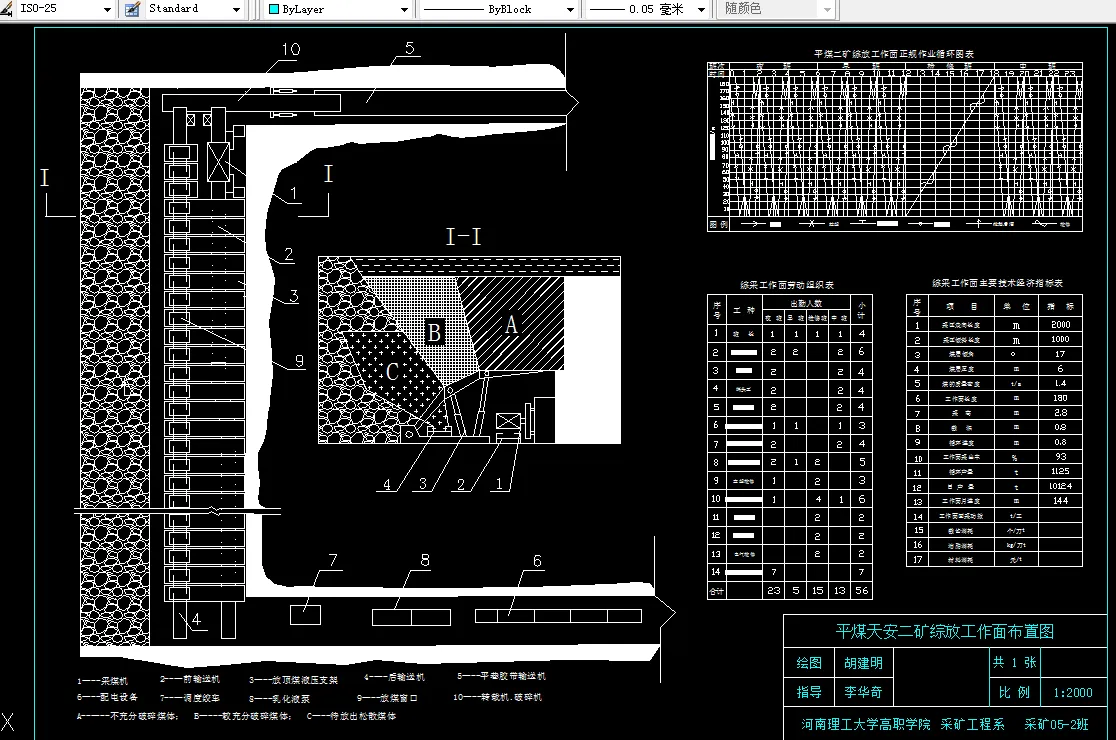Image resolution: width=1116 pixels, height=740 pixels.
Task: Select the value 10124 in indicator table
Action: pyautogui.click(x=1060, y=486)
